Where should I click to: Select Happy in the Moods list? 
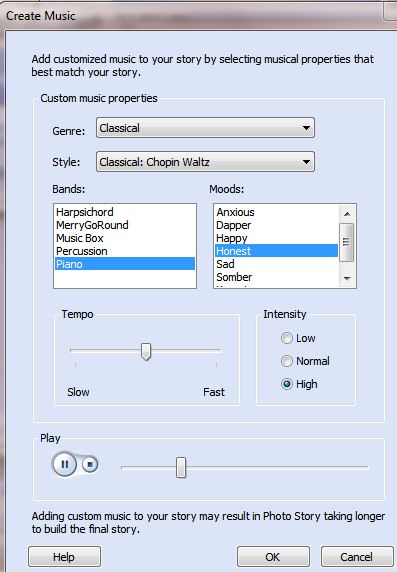point(277,238)
